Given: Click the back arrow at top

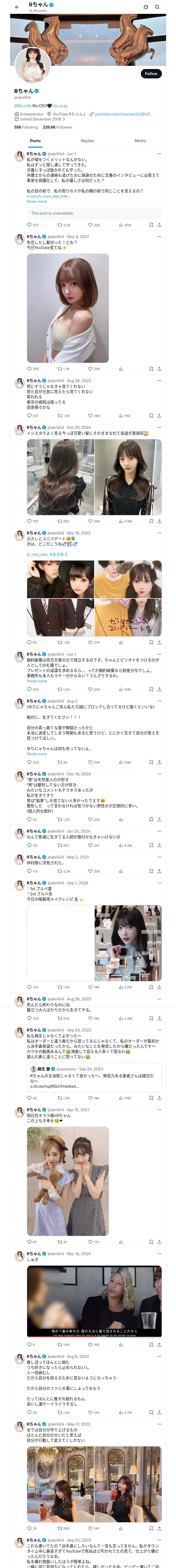Looking at the screenshot, I should tap(17, 7).
